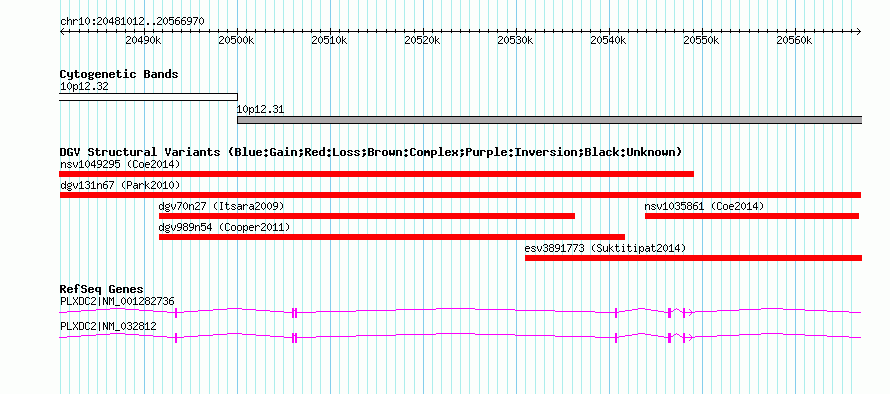This screenshot has width=890, height=394.
Task: Click the 20520k ruler tick label
Action: pos(423,40)
